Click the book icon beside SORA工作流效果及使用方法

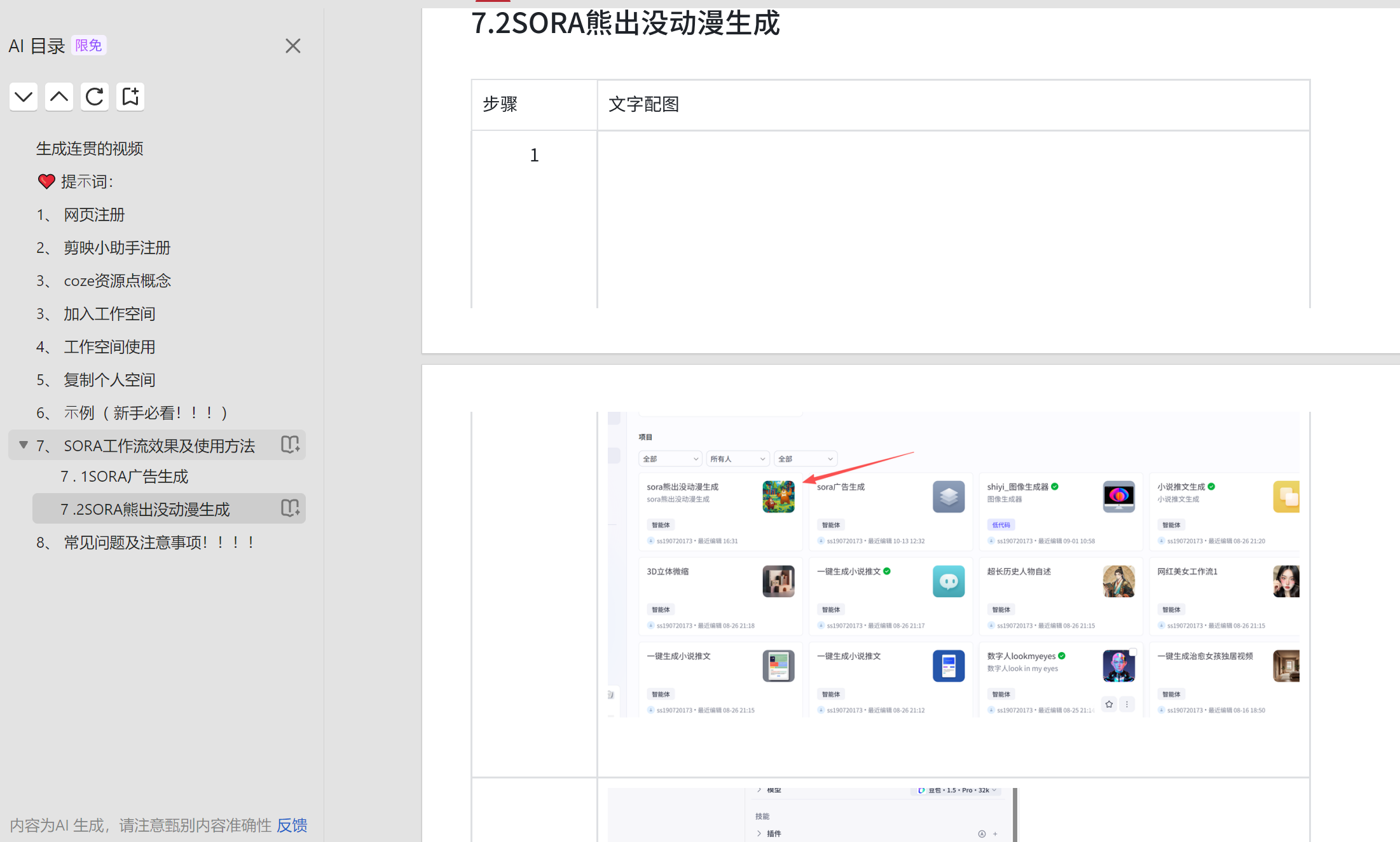click(x=289, y=445)
